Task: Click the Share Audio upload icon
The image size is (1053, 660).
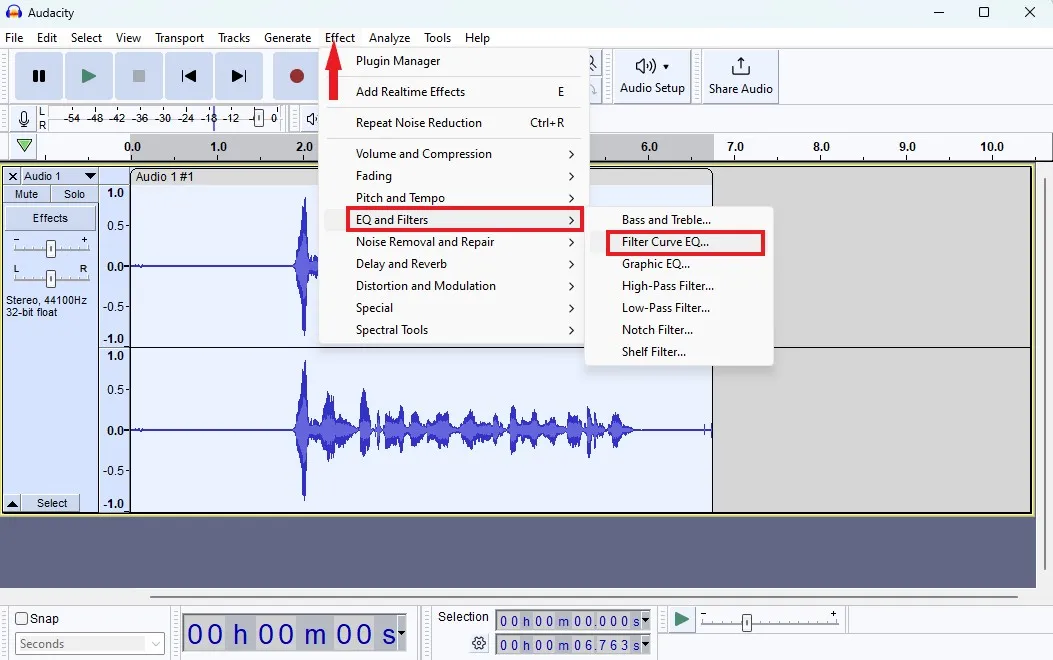Action: pos(741,66)
